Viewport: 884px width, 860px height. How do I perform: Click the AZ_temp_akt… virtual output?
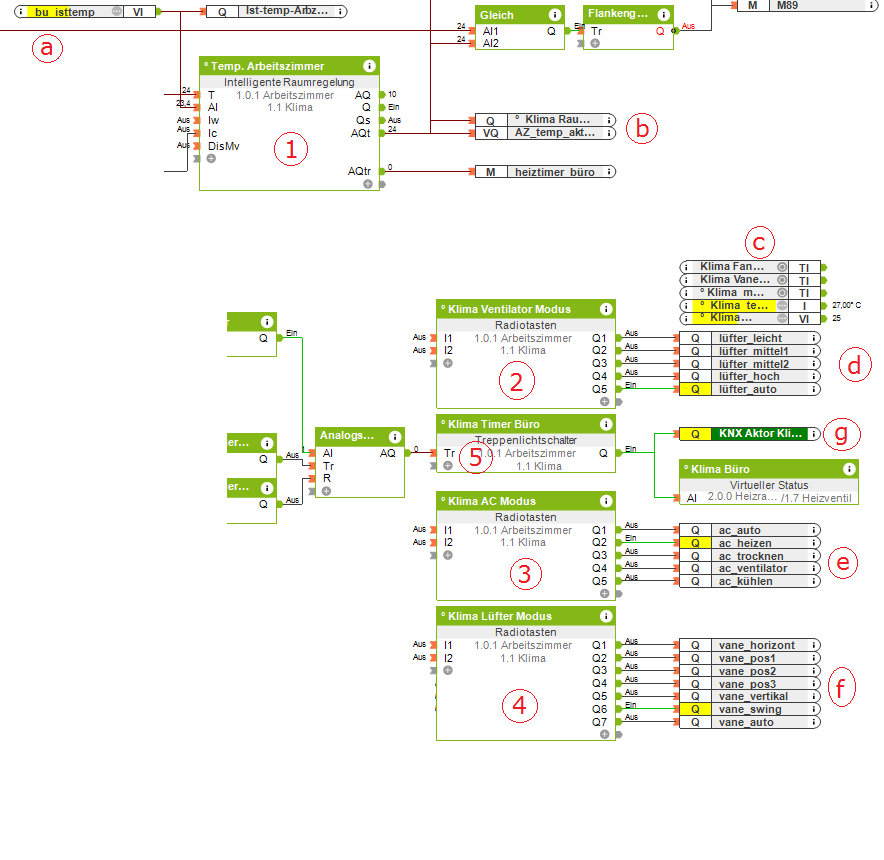[545, 133]
